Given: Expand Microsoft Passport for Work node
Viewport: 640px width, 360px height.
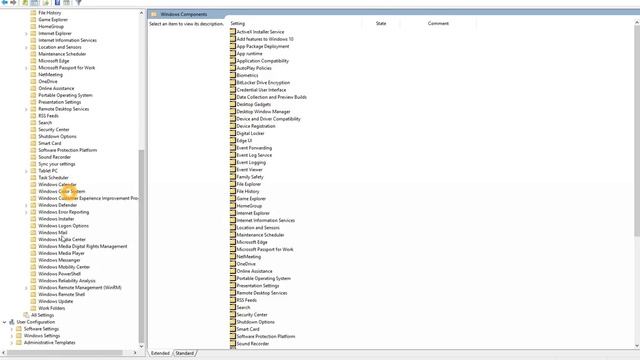Looking at the screenshot, I should [x=27, y=68].
